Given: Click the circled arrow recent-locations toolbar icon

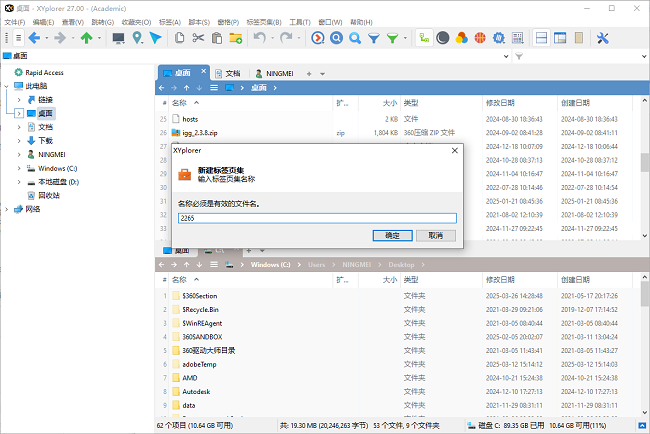Looking at the screenshot, I should [x=318, y=38].
